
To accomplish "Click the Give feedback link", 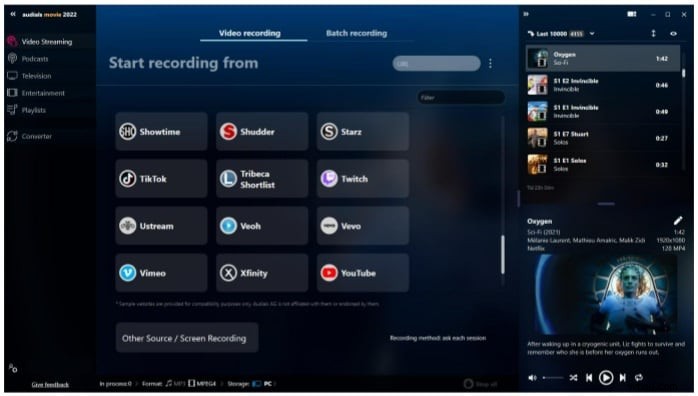I will pyautogui.click(x=50, y=384).
